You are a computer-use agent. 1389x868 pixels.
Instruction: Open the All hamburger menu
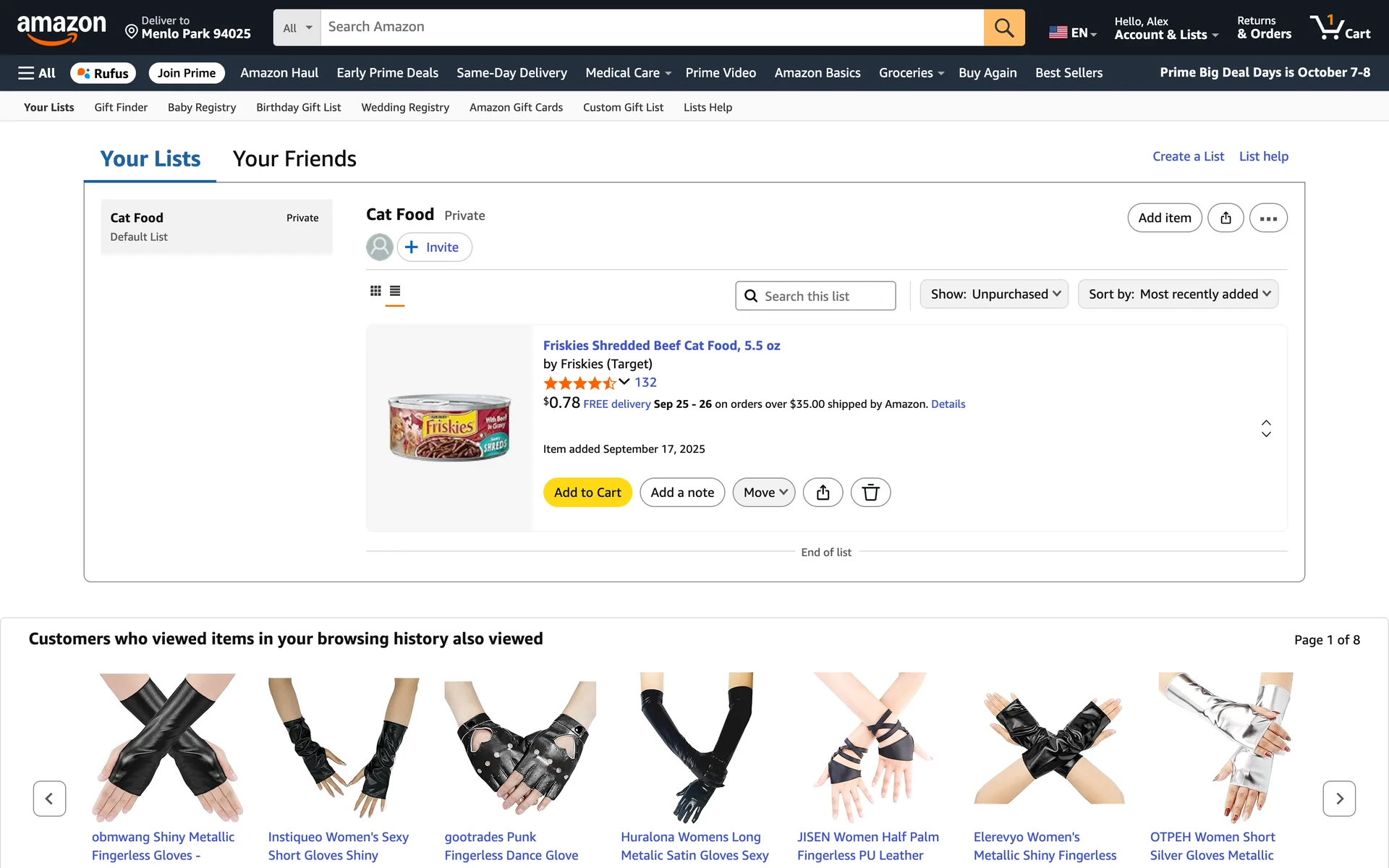(37, 73)
